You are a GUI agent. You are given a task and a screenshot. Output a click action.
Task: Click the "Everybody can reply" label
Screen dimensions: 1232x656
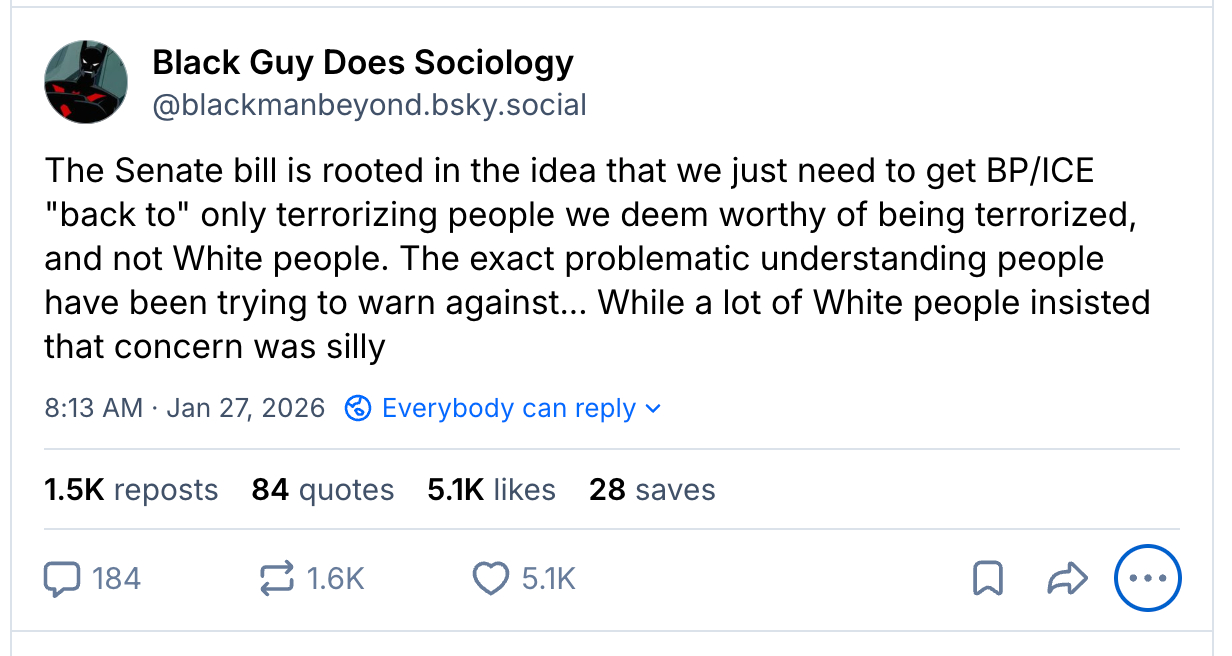point(508,408)
